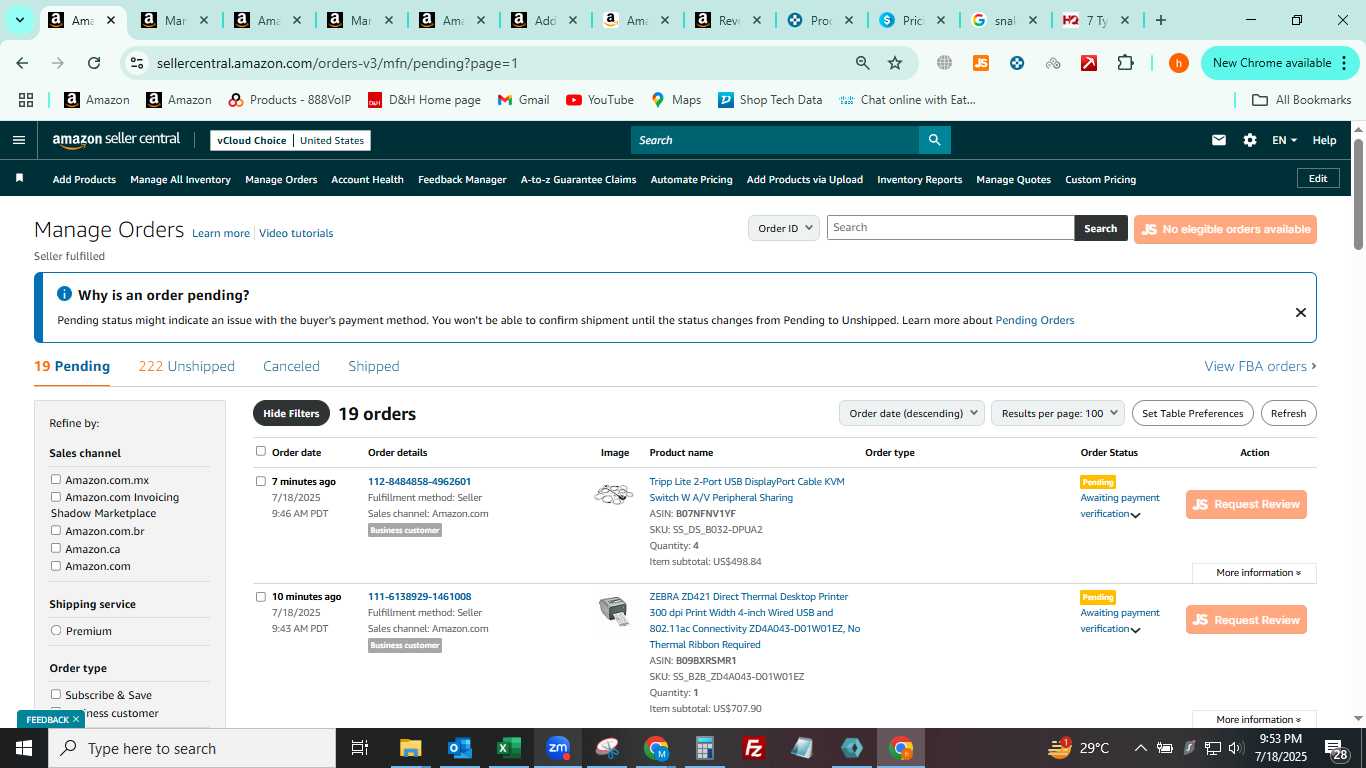Image resolution: width=1366 pixels, height=768 pixels.
Task: Go back with browser back arrow
Action: coord(22,63)
